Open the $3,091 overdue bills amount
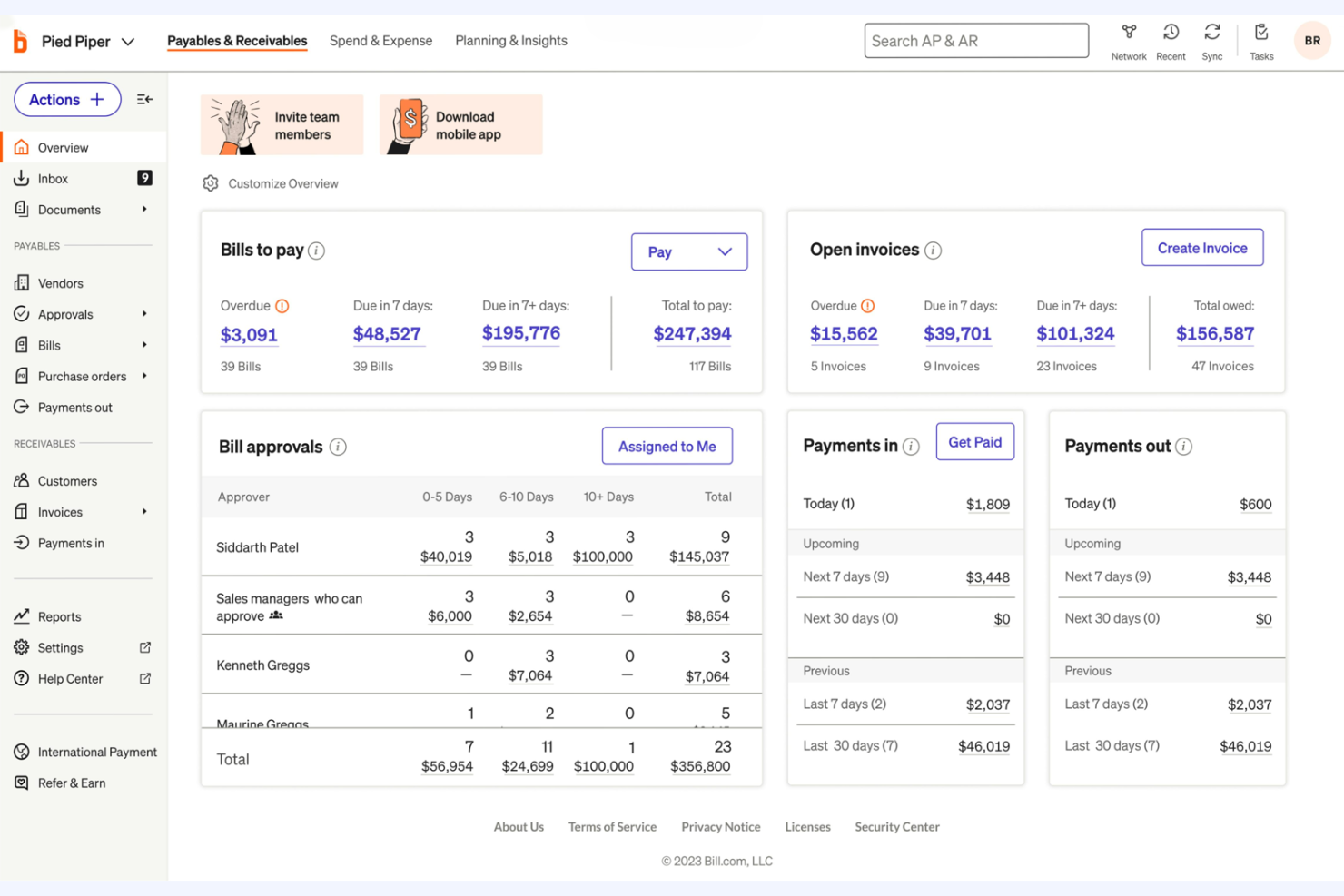 pyautogui.click(x=249, y=335)
